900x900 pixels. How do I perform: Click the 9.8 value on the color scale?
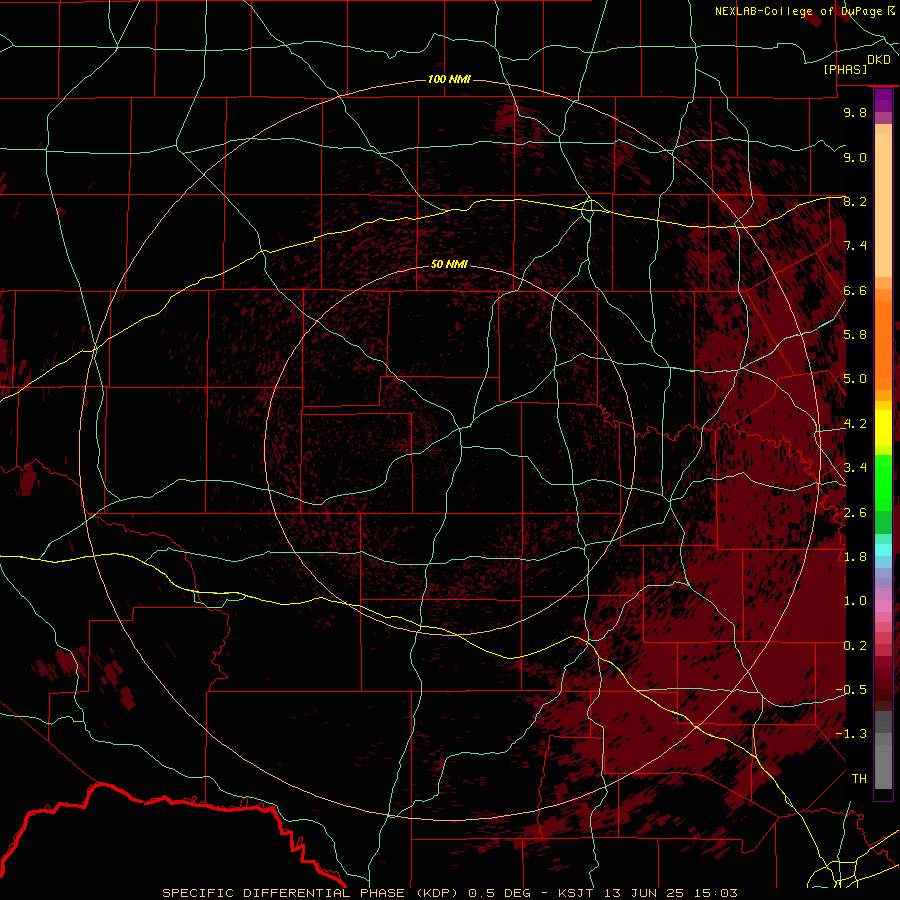855,112
